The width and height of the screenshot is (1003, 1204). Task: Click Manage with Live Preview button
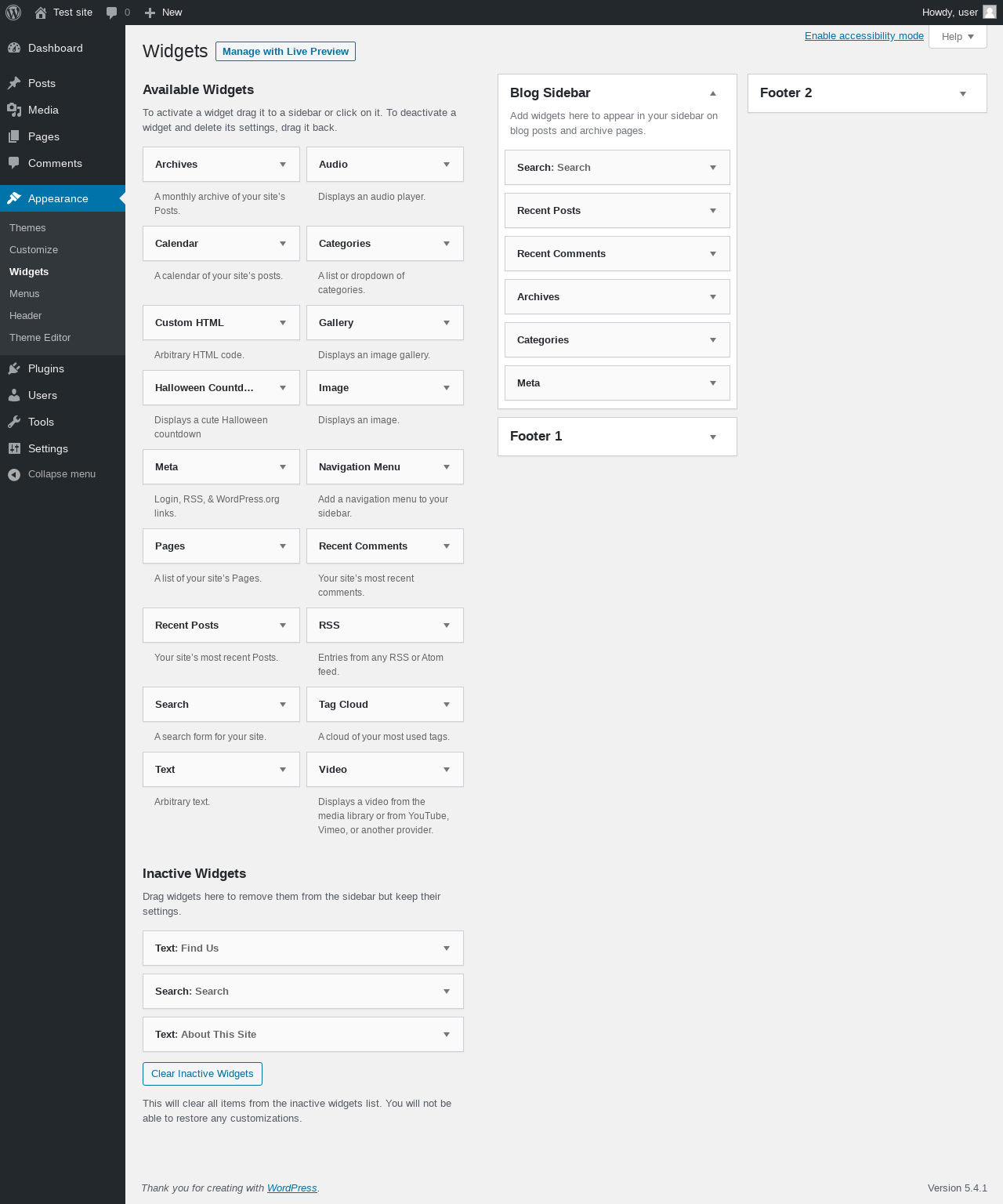point(285,51)
